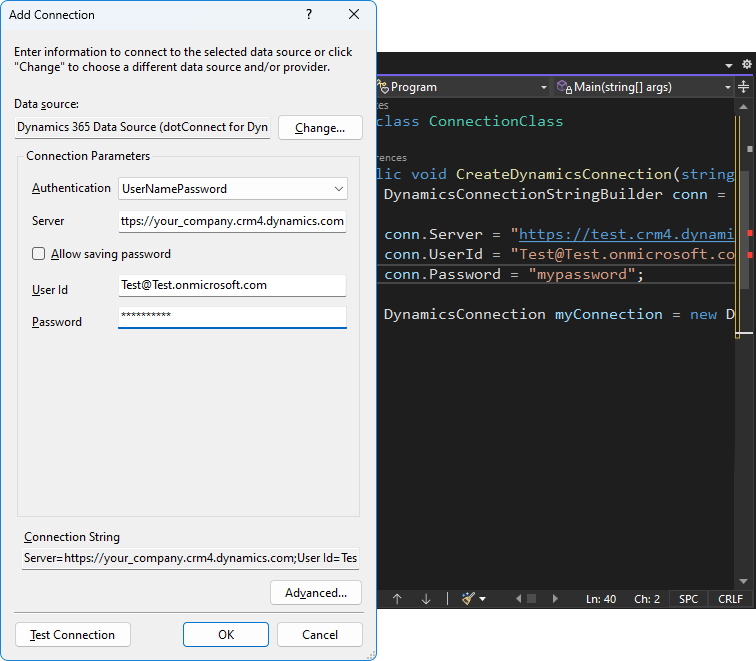Viewport: 756px width, 661px height.
Task: Click the Change... data source button
Action: (320, 128)
